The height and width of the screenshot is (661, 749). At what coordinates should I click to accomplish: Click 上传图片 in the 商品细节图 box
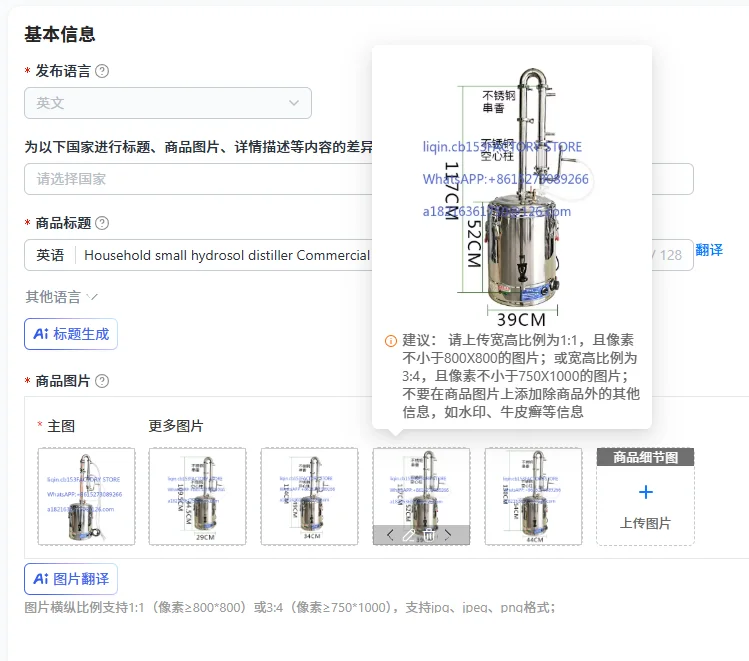[x=645, y=523]
